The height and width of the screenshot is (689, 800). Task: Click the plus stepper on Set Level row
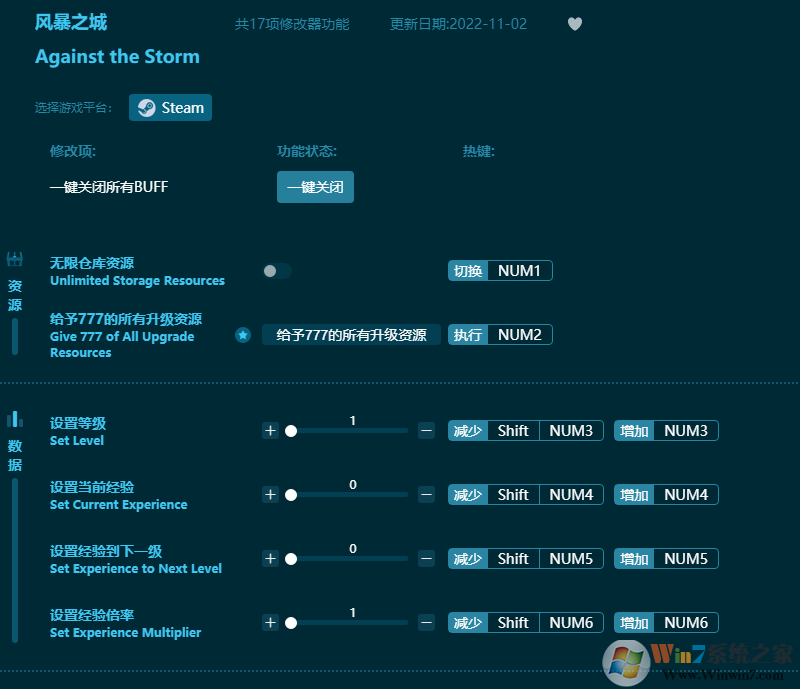pos(270,430)
